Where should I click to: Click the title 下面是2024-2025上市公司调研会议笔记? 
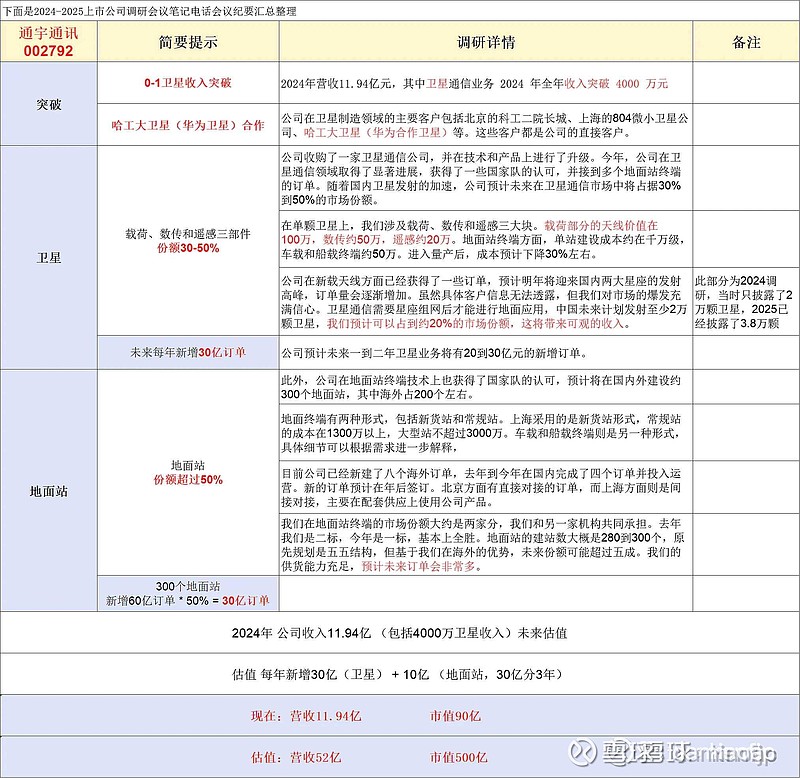click(149, 11)
